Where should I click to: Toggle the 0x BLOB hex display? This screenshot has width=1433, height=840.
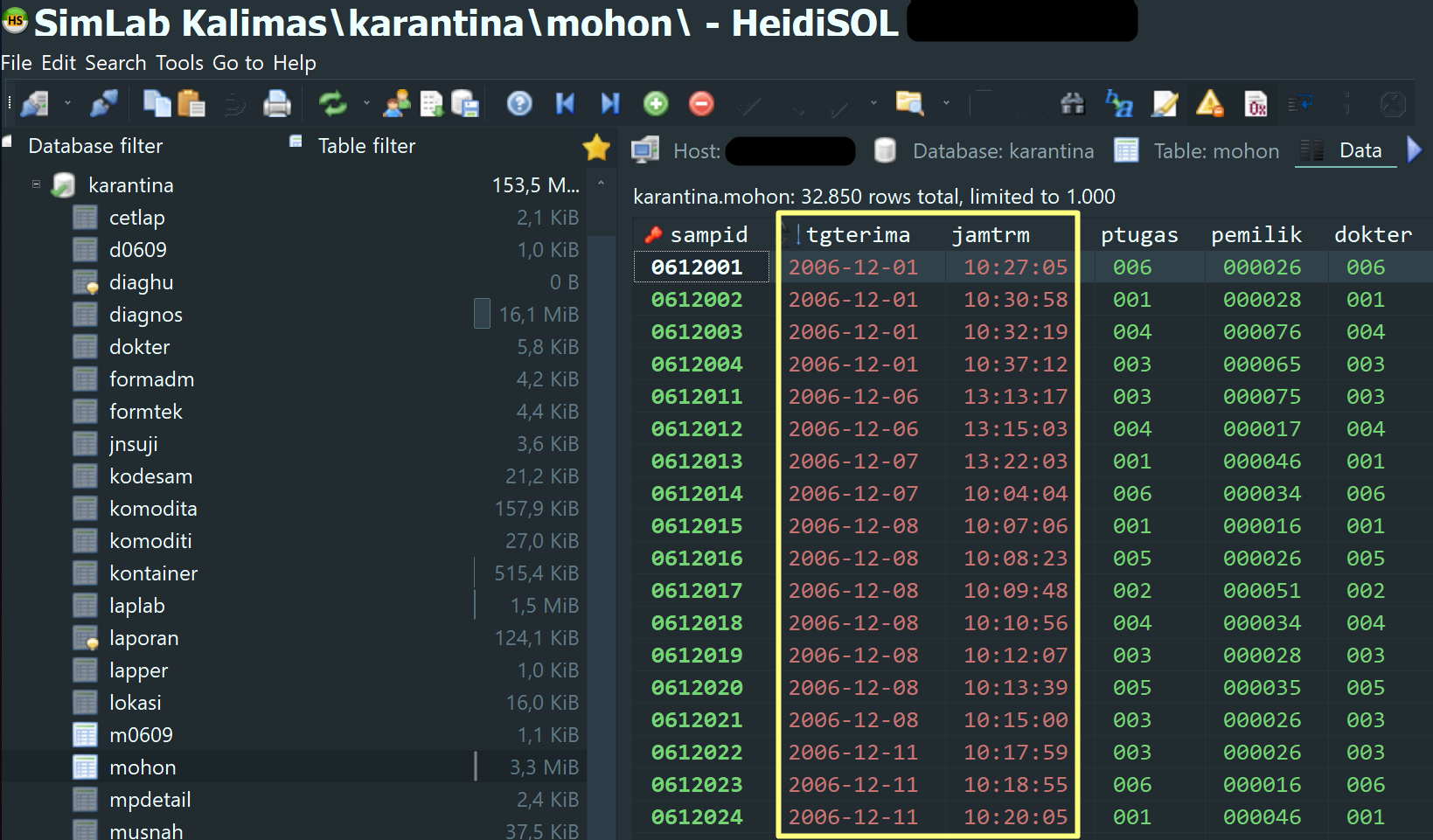coord(1256,104)
